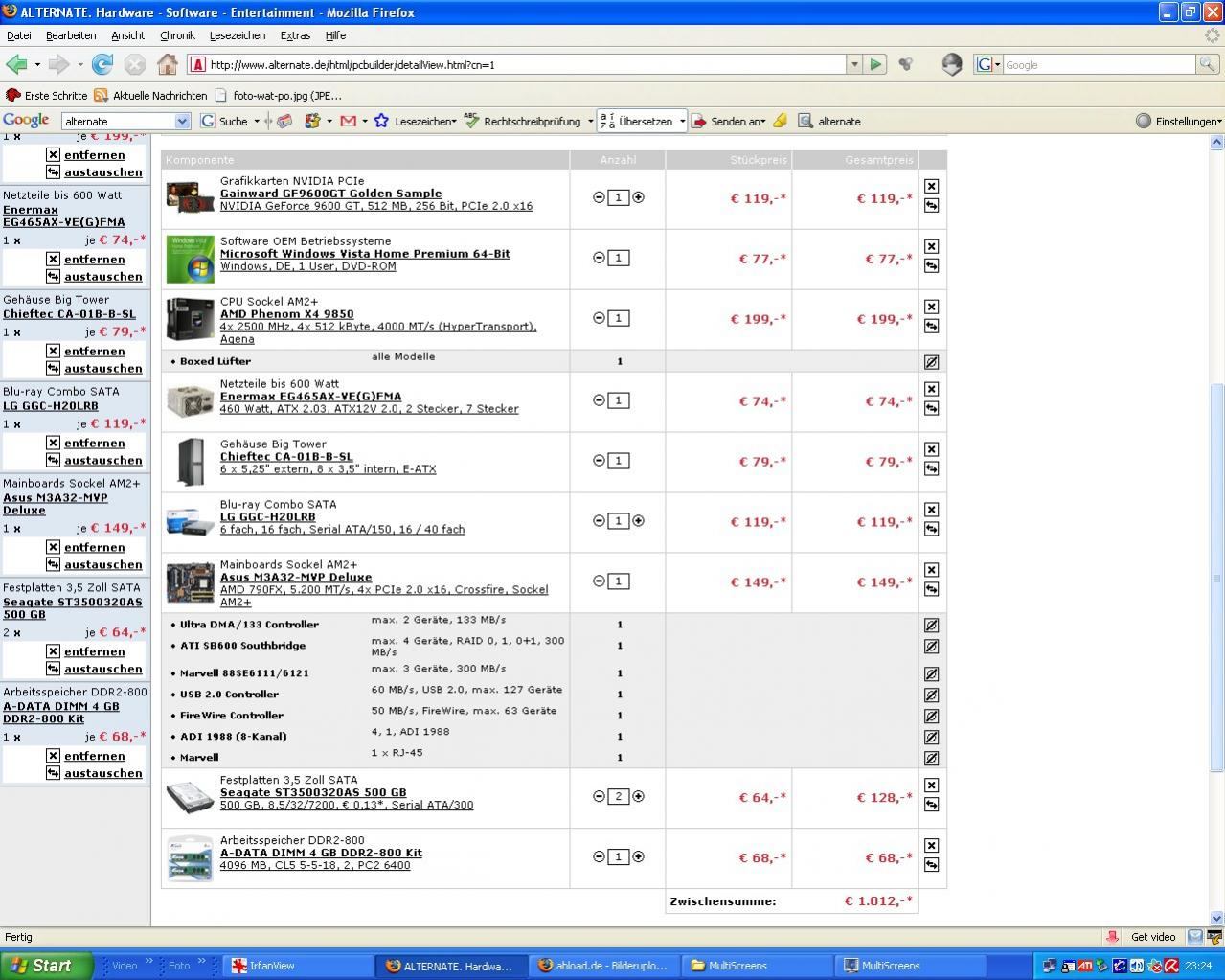Open AMD Phenom X4 9850 product link
Image resolution: width=1225 pixels, height=980 pixels.
287,314
